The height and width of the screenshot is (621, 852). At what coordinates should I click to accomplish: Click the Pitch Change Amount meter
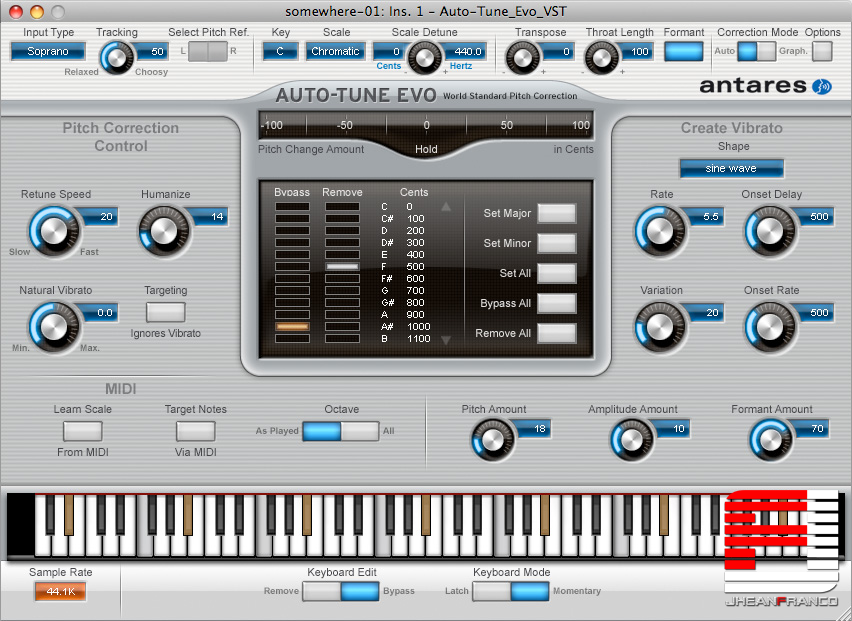[426, 126]
